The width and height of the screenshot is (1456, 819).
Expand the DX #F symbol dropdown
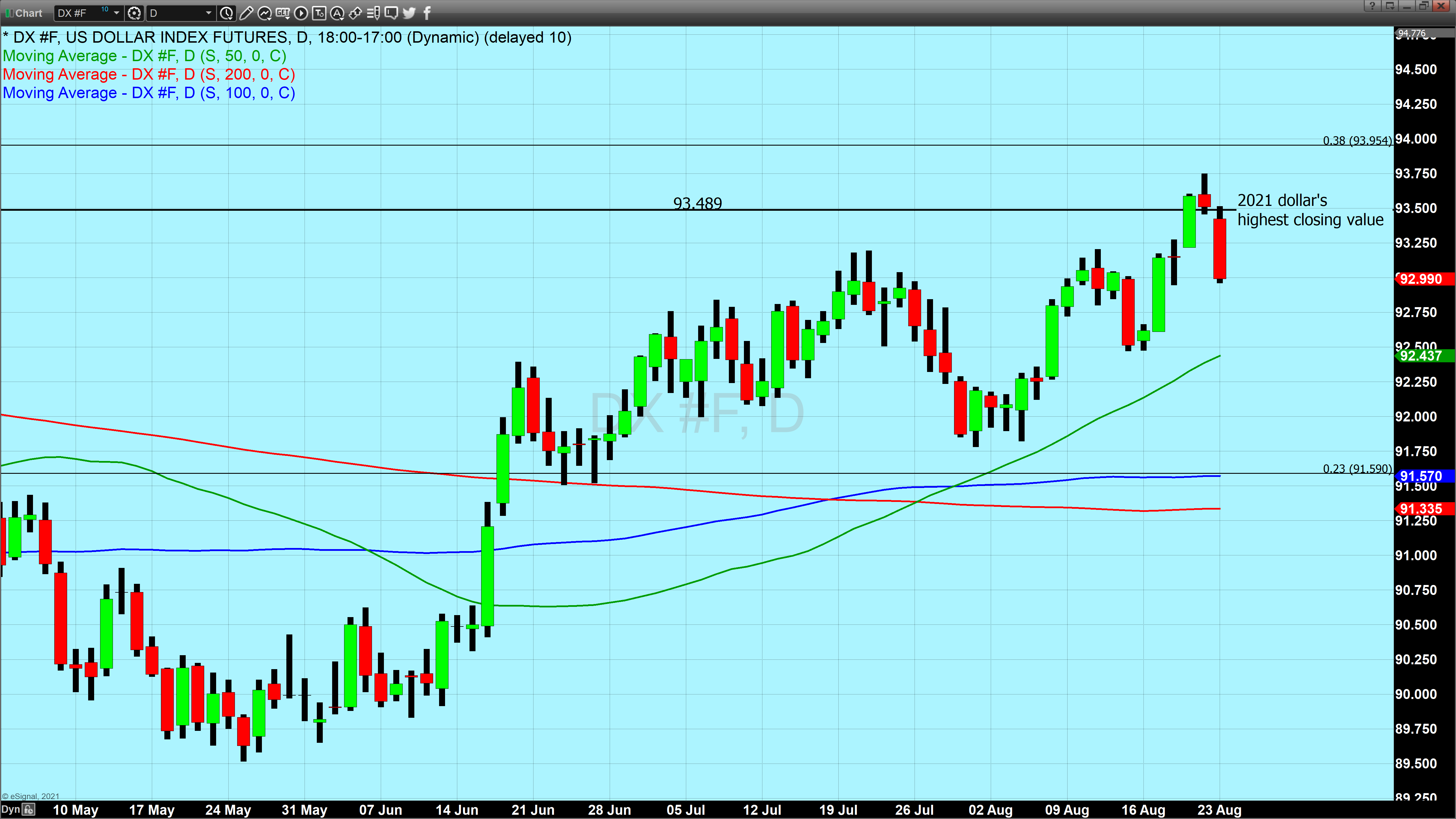(x=116, y=13)
